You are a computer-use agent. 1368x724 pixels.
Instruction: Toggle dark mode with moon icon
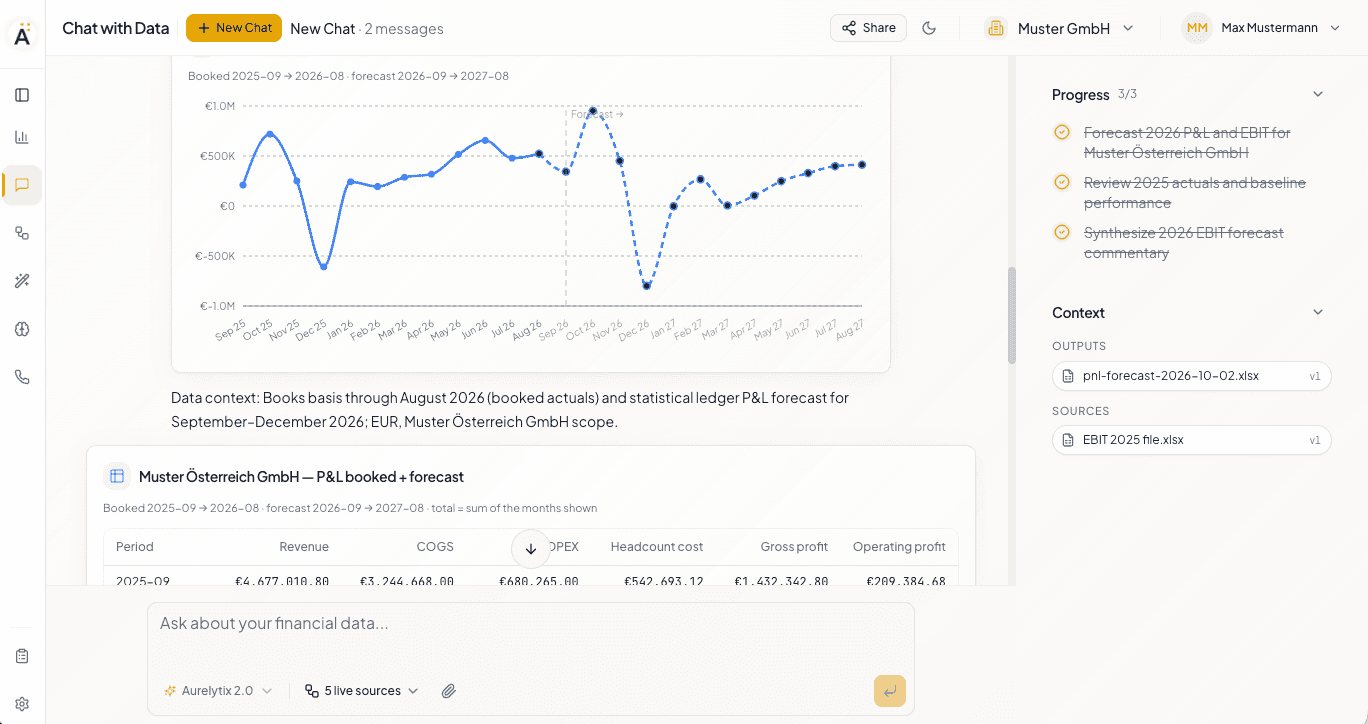tap(929, 28)
